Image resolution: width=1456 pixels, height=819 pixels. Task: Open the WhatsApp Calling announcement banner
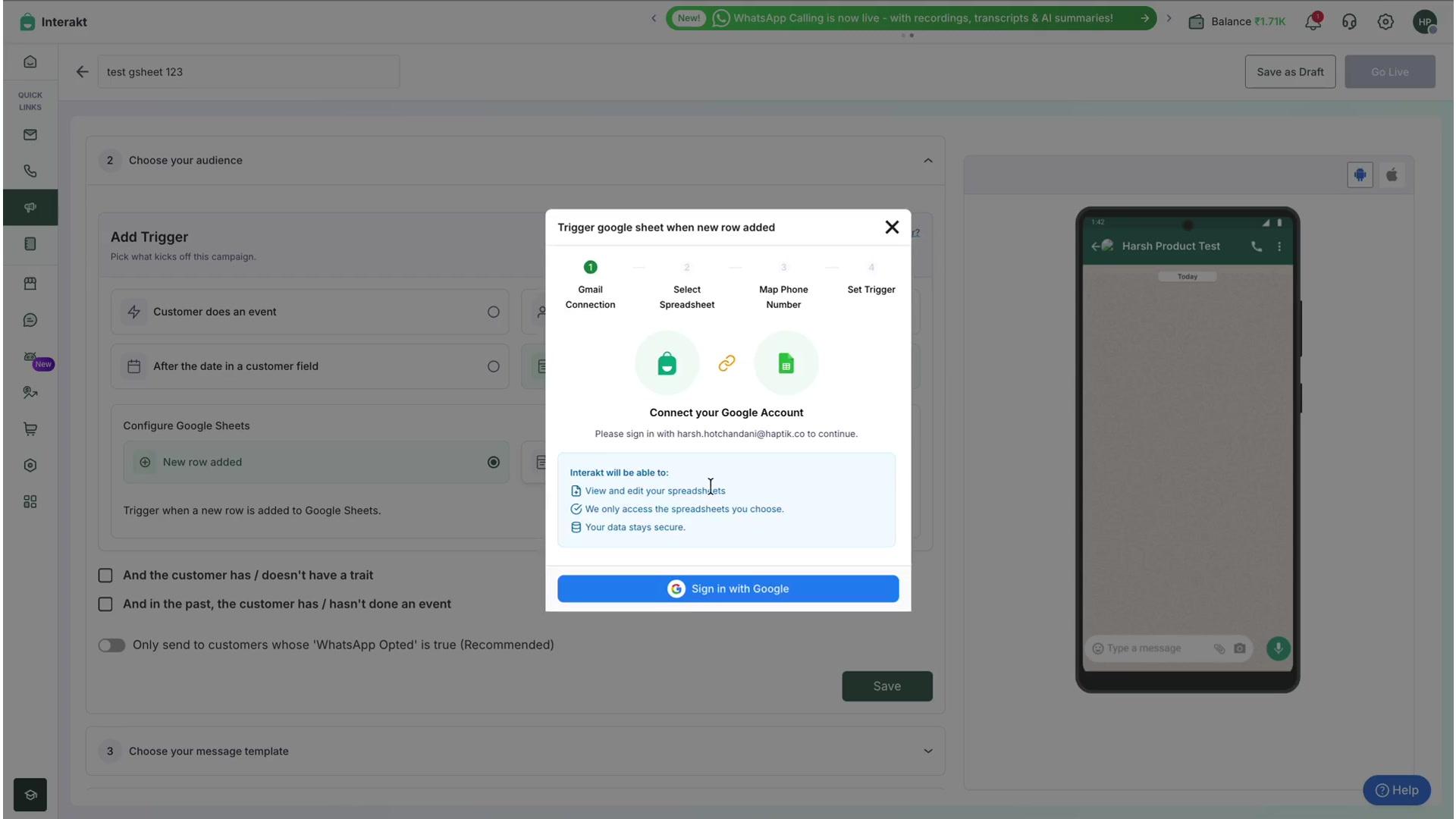(x=912, y=18)
